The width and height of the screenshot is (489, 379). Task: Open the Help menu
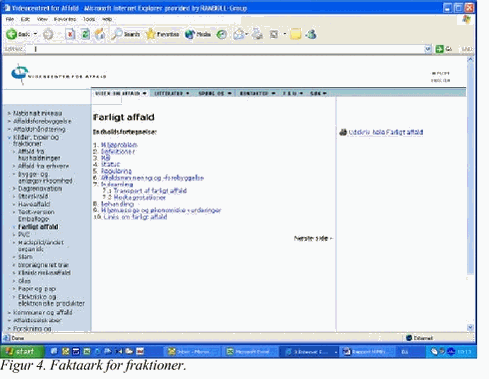pyautogui.click(x=107, y=19)
